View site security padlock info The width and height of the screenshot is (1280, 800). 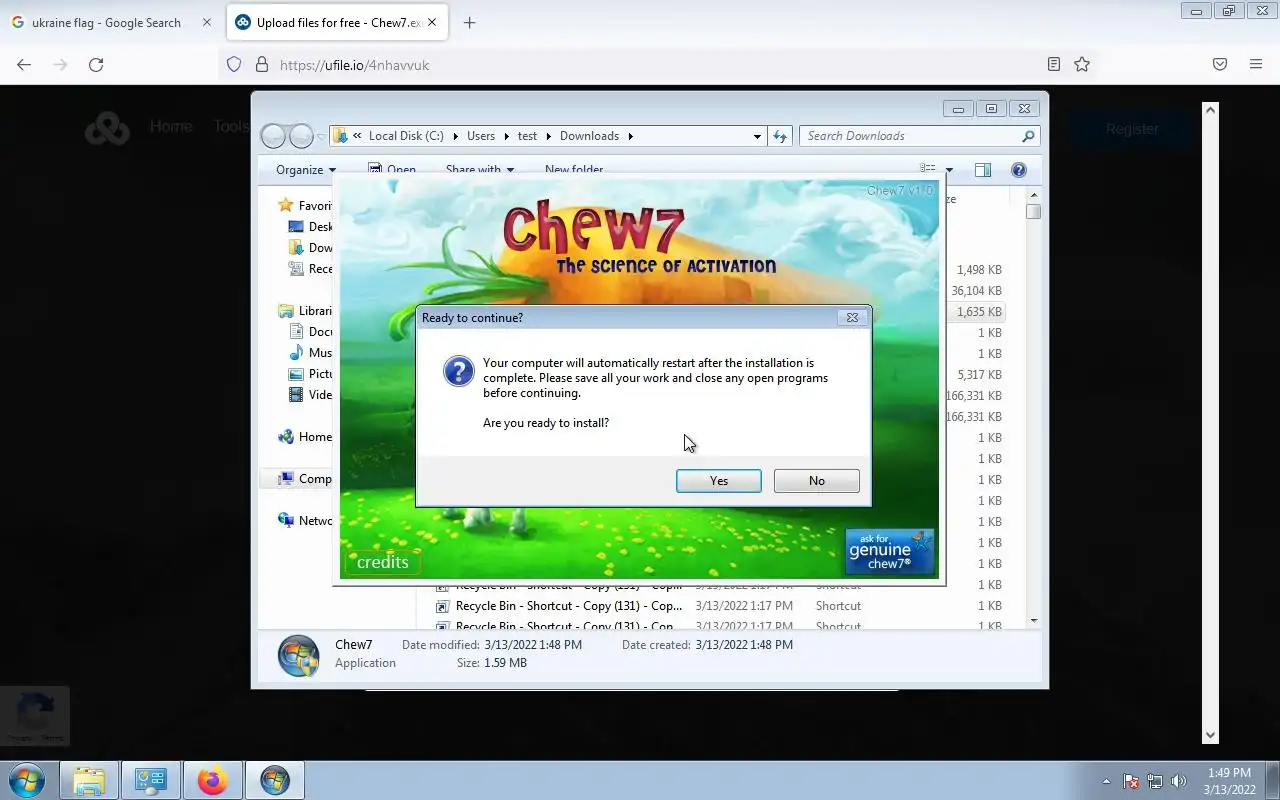coord(262,64)
